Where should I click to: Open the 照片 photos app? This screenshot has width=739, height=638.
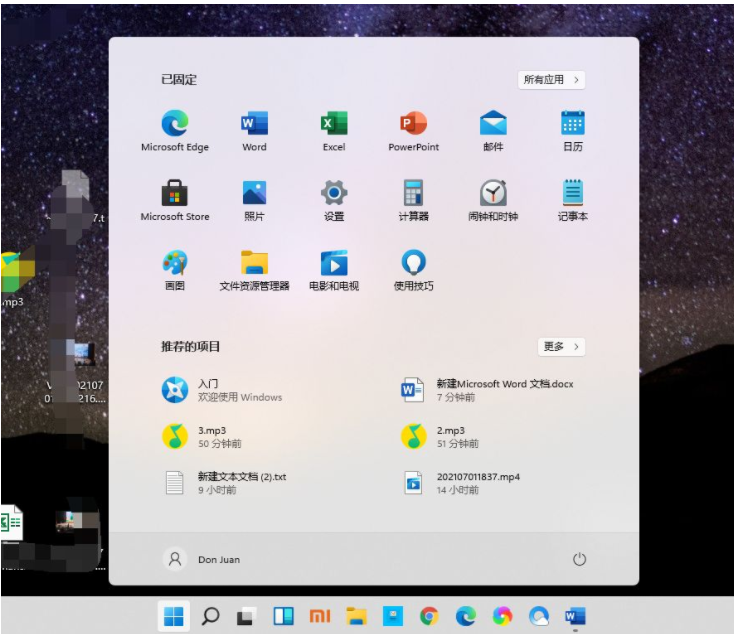tap(254, 193)
